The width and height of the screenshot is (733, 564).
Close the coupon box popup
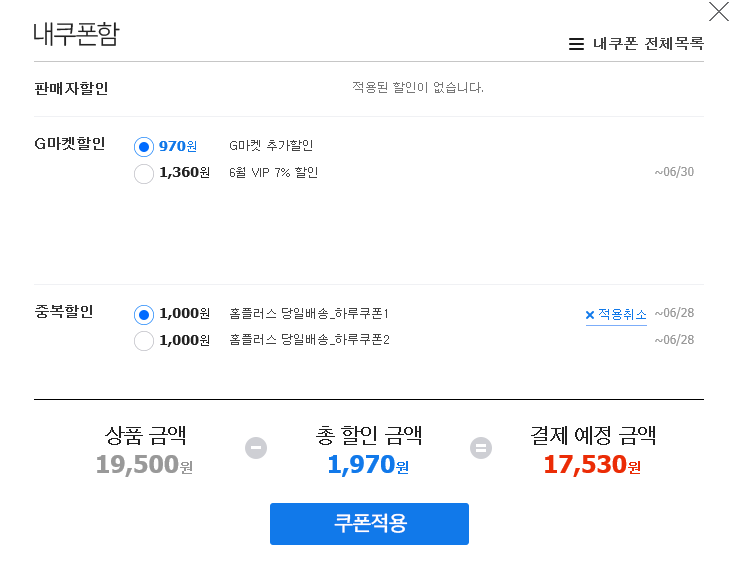pyautogui.click(x=718, y=12)
